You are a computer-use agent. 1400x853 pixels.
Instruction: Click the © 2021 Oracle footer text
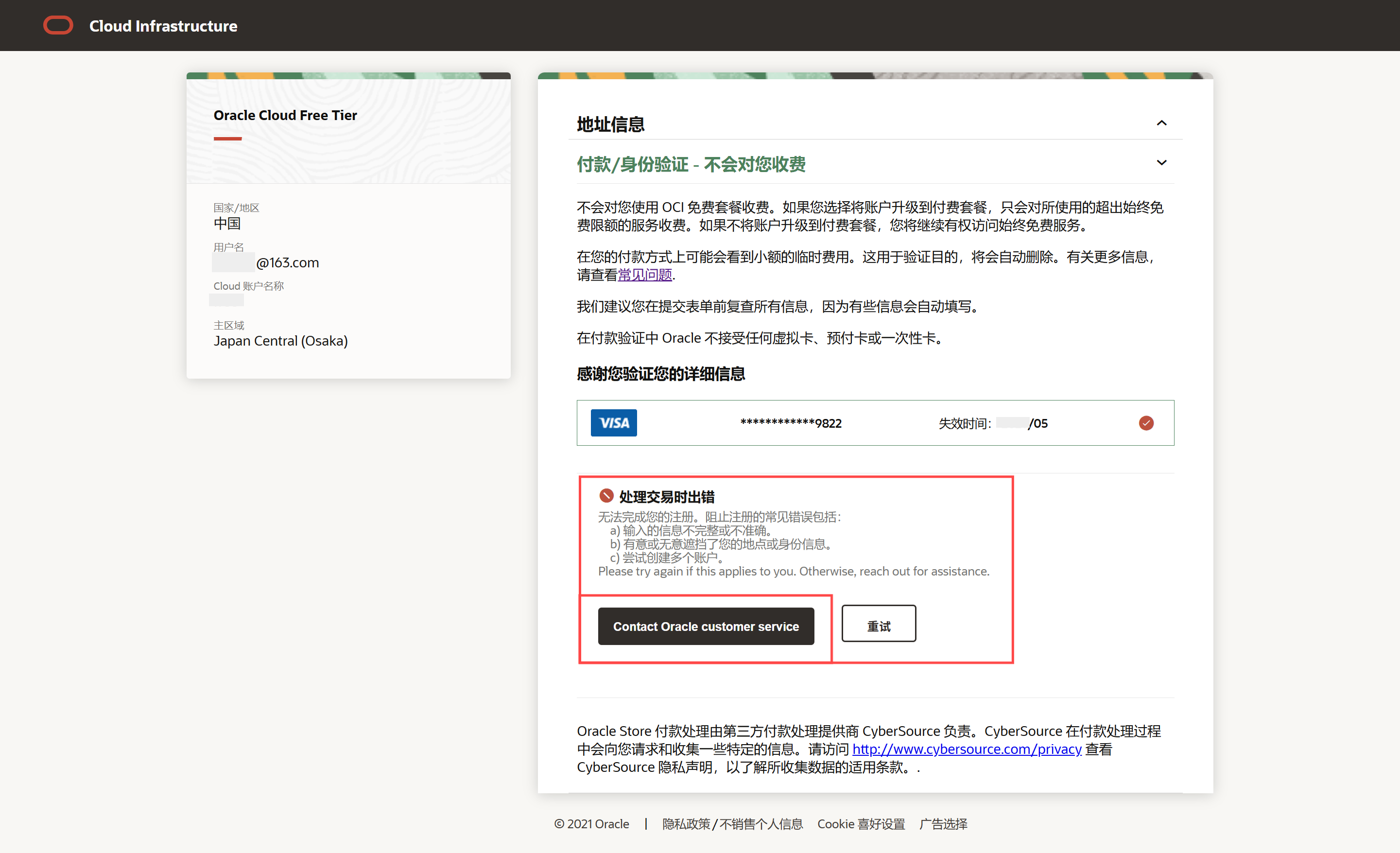click(591, 824)
